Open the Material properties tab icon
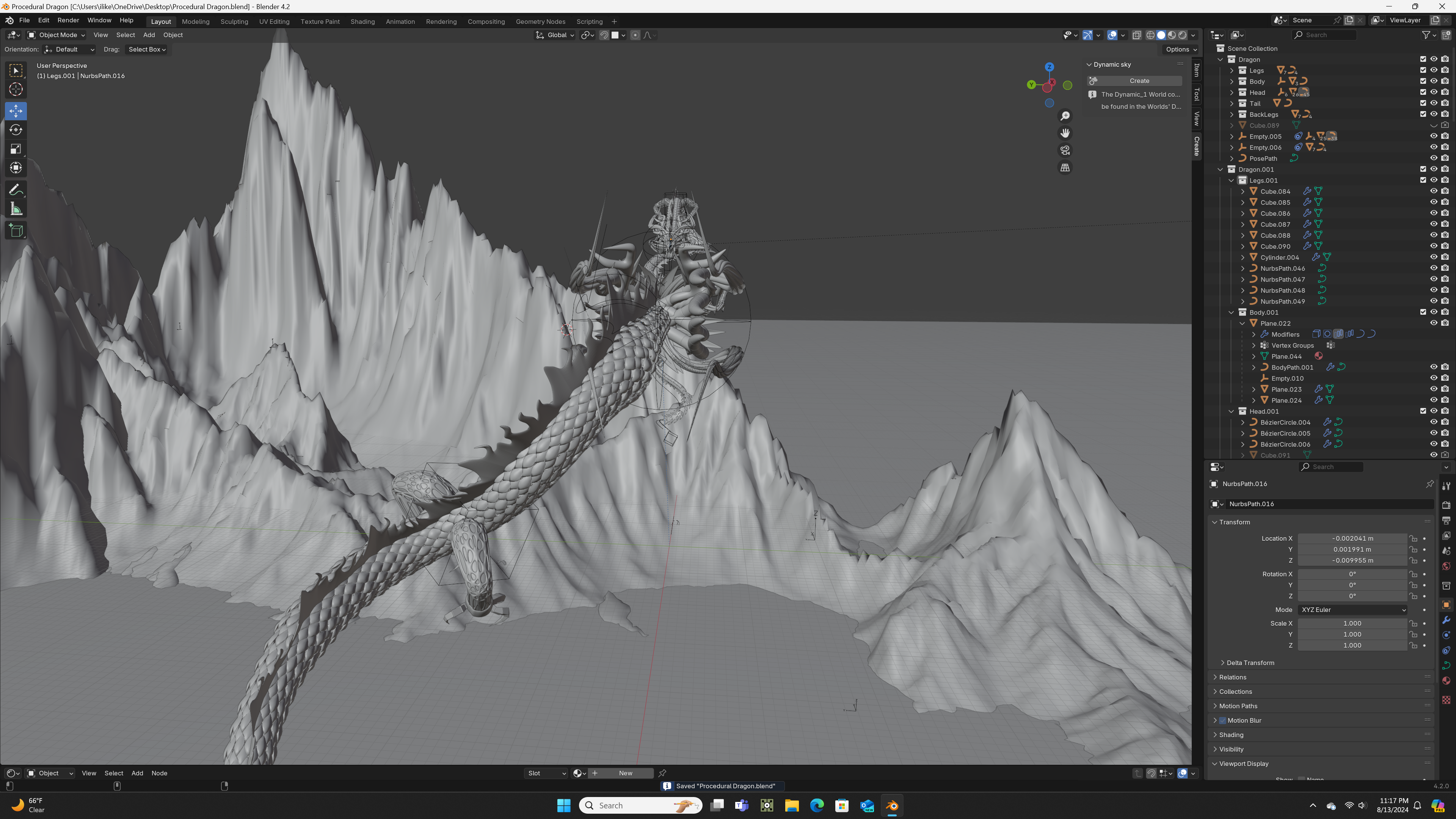Screen dimensions: 1456x819 pyautogui.click(x=1446, y=681)
